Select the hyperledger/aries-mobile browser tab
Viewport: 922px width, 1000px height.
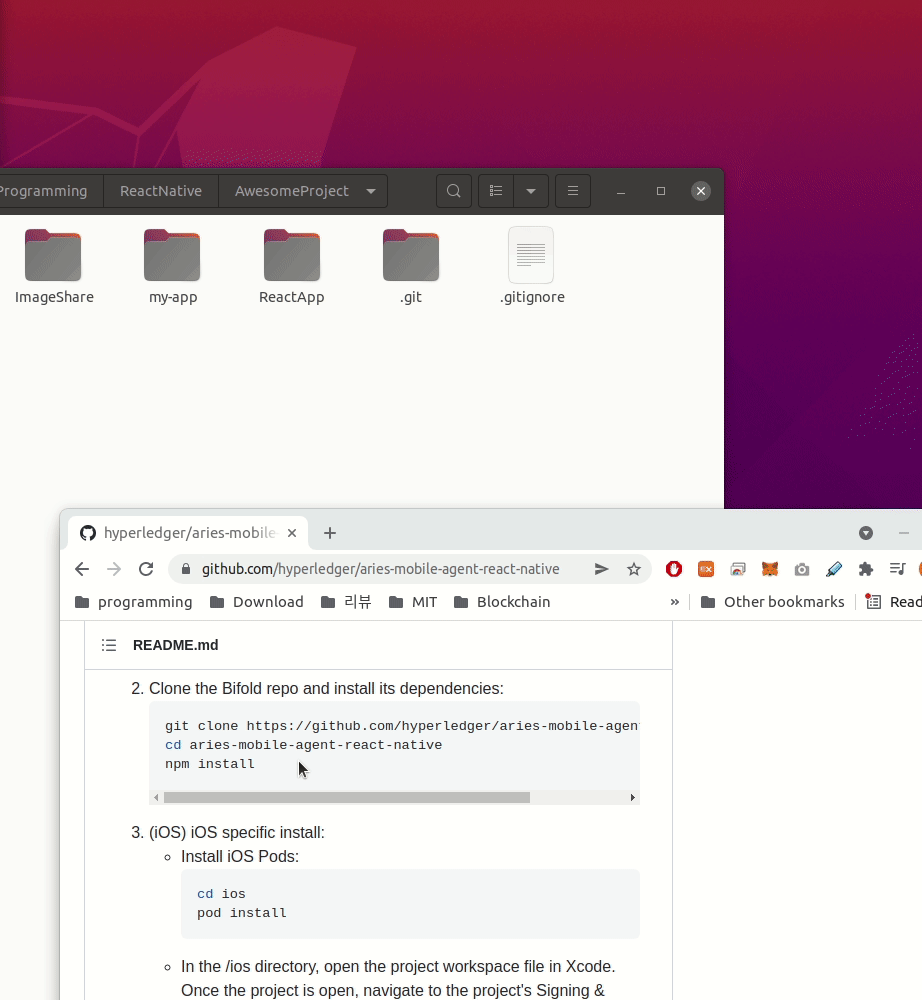188,533
